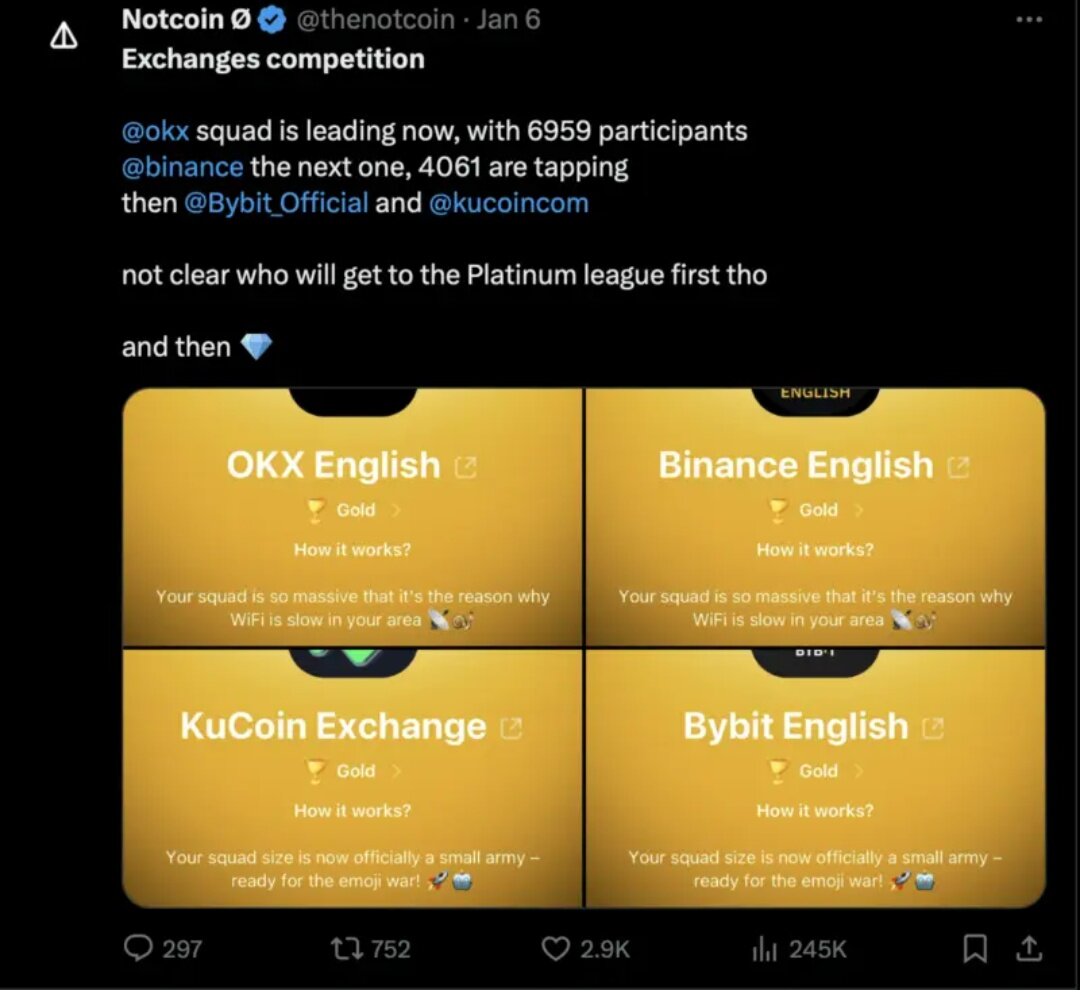
Task: Bookmark this tweet
Action: pyautogui.click(x=975, y=948)
